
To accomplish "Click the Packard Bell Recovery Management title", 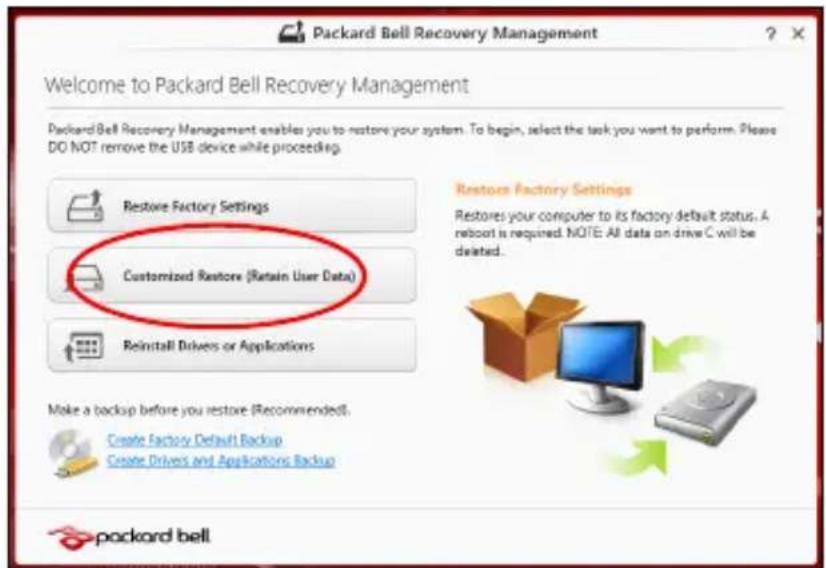I will pyautogui.click(x=455, y=33).
